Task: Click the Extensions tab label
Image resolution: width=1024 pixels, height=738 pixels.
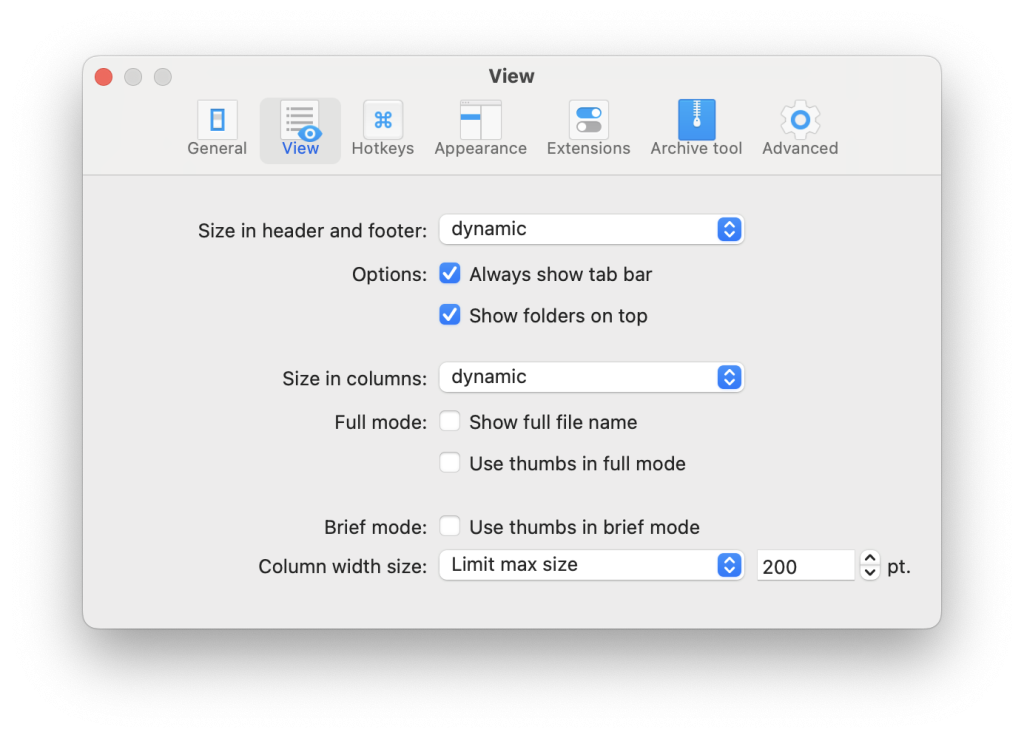Action: (x=588, y=148)
